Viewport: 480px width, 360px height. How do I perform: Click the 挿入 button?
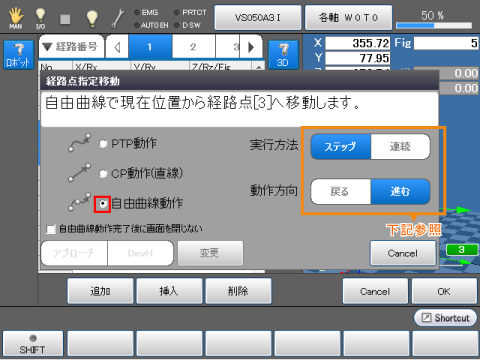click(169, 291)
